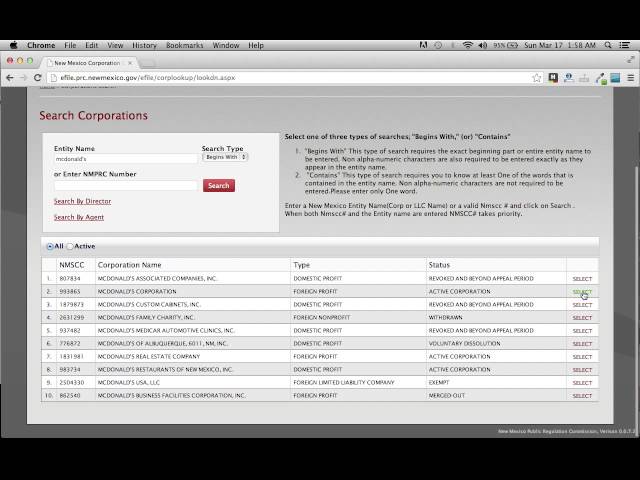
Task: Open the View menu
Action: click(x=115, y=45)
